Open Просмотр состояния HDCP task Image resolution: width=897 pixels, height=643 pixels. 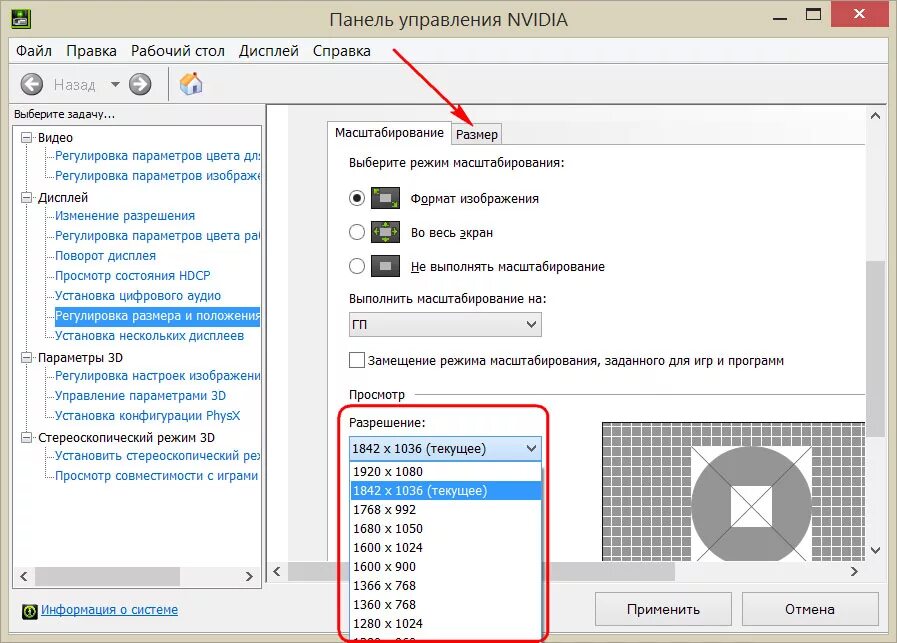pos(133,276)
